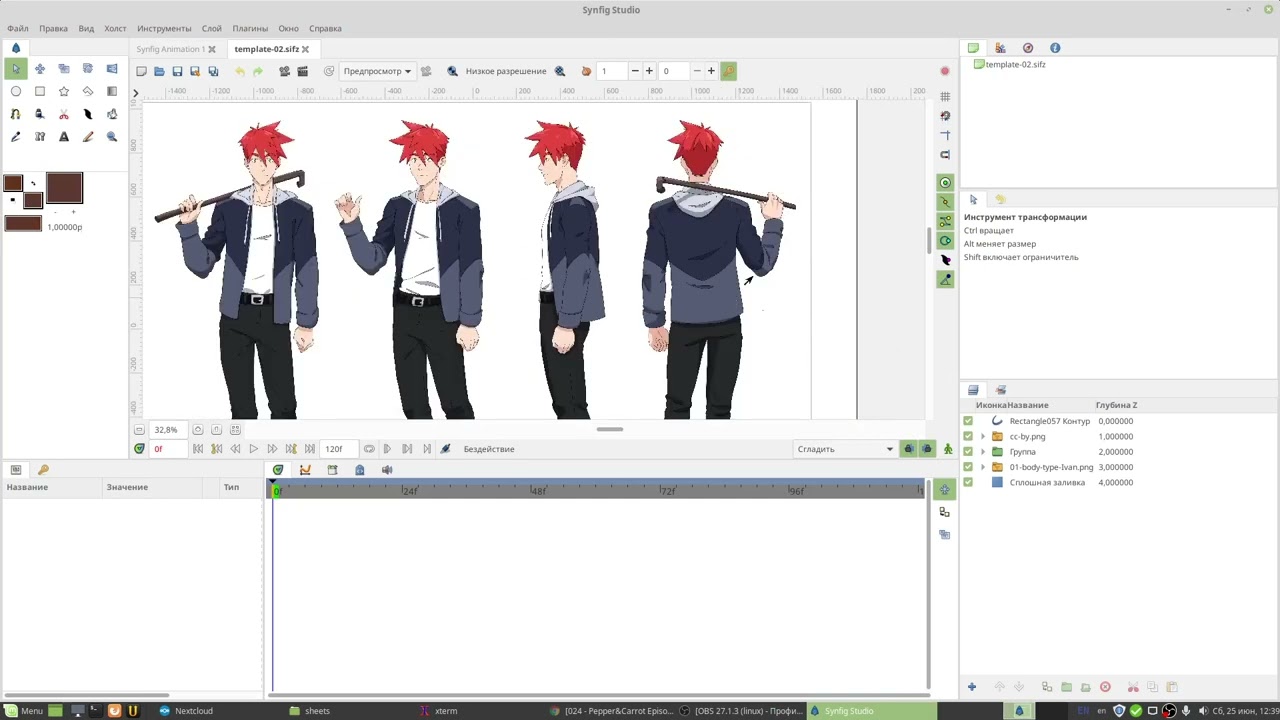Toggle the grid display button

coord(945,96)
